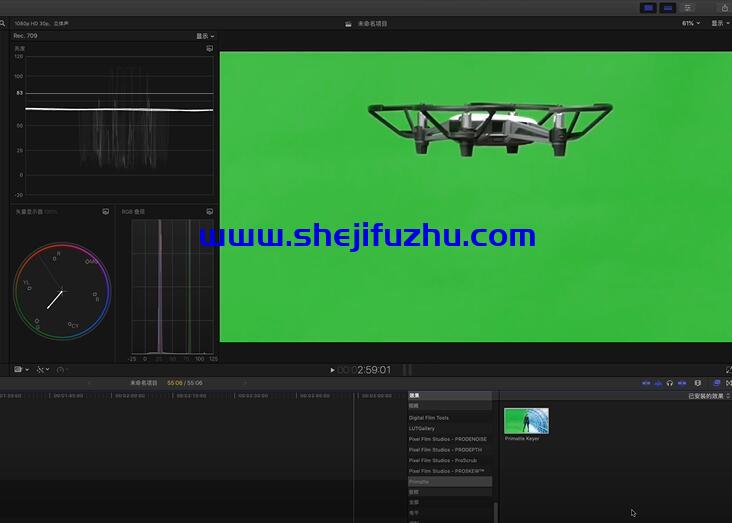Open the color enhancement wand dropdown
The image size is (732, 523).
point(43,369)
